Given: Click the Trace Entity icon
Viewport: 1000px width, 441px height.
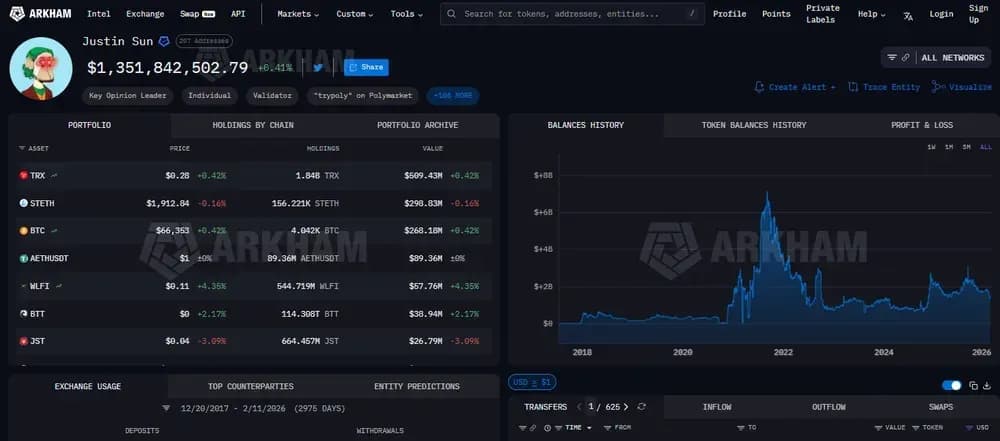Looking at the screenshot, I should [x=853, y=87].
